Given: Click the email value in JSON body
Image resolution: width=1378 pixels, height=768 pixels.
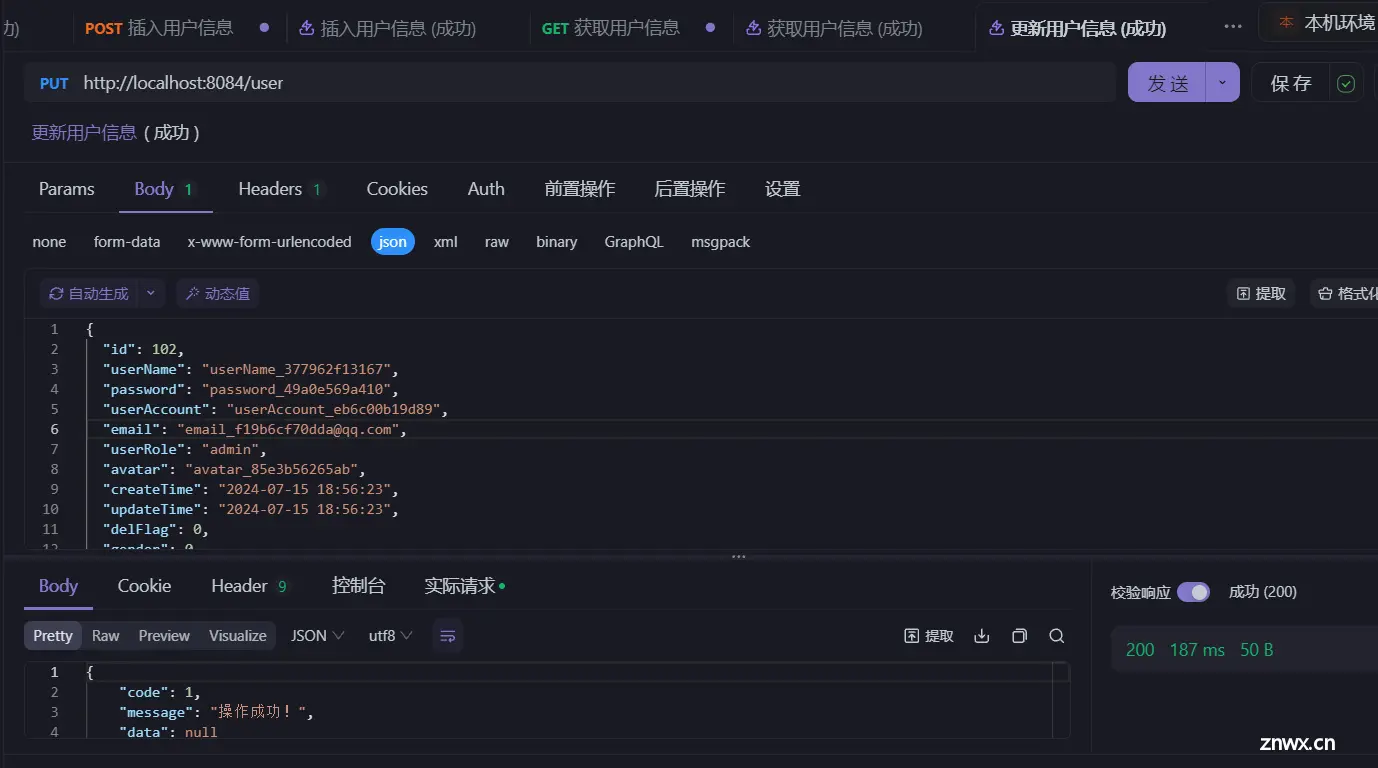Looking at the screenshot, I should 289,429.
